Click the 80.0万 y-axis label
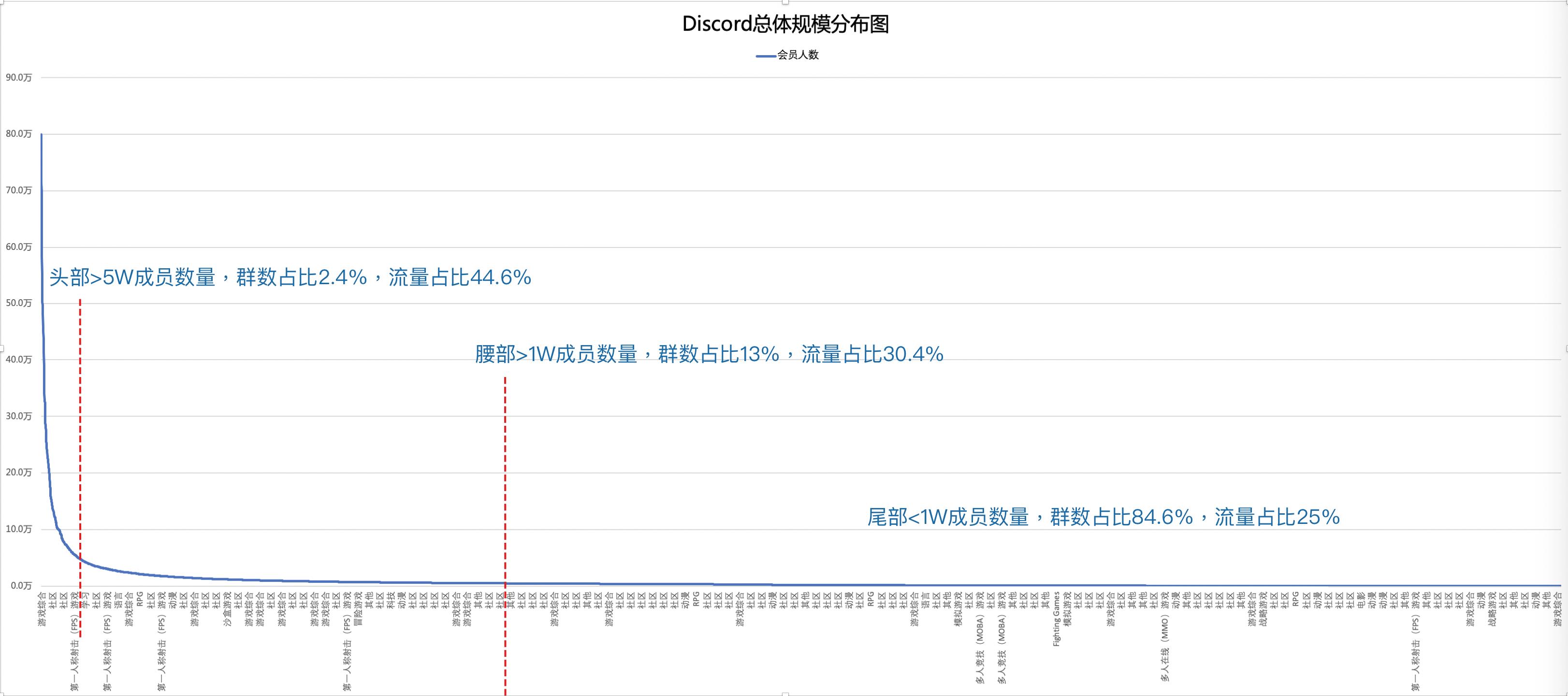Viewport: 1568px width, 696px height. point(19,133)
